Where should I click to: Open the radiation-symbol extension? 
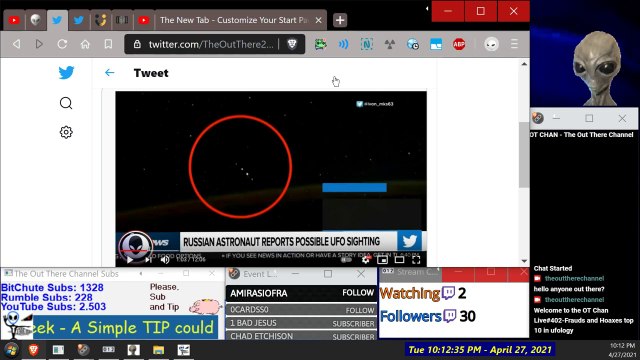(390, 44)
